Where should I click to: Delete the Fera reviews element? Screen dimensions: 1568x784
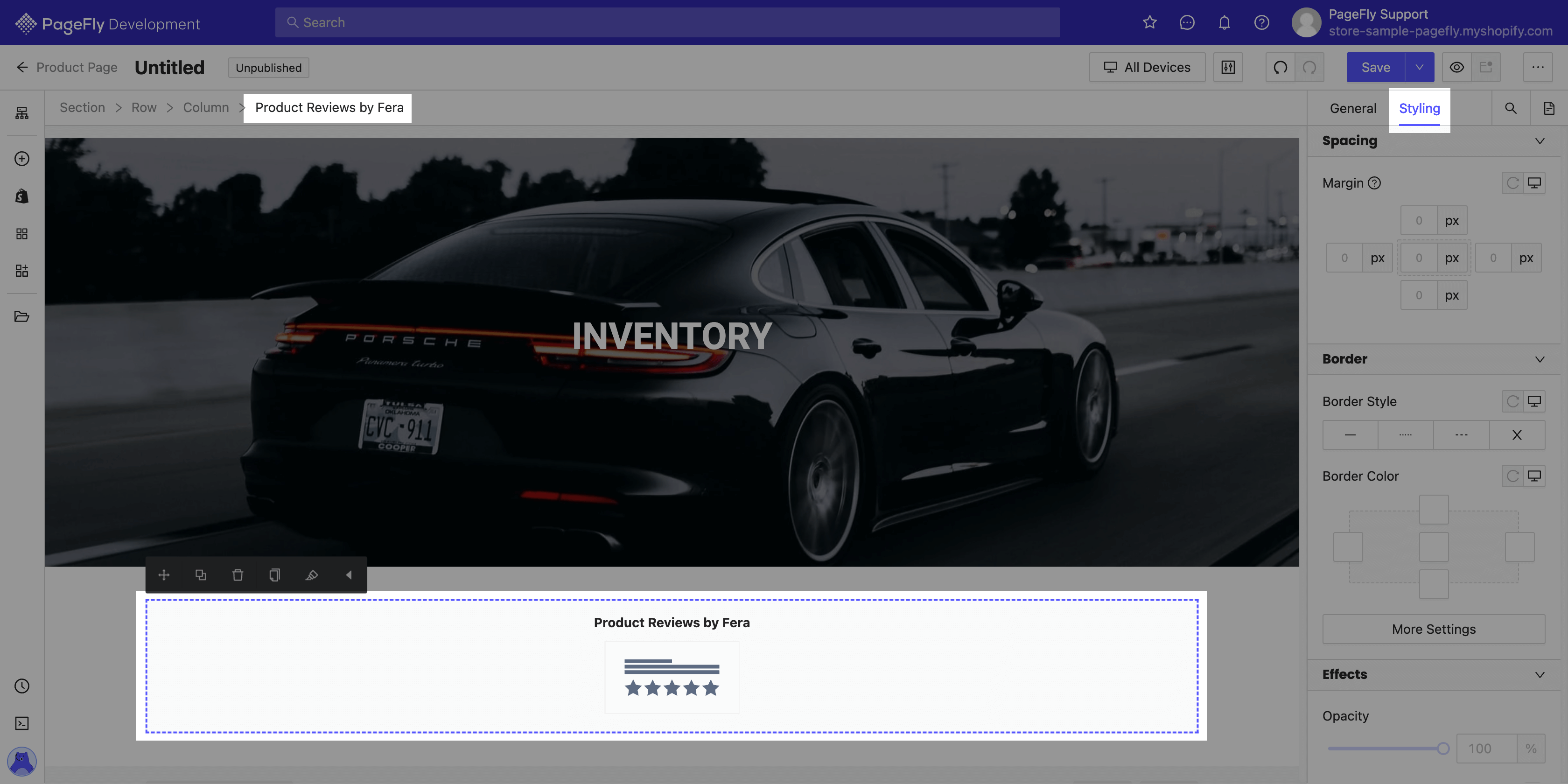pyautogui.click(x=238, y=574)
